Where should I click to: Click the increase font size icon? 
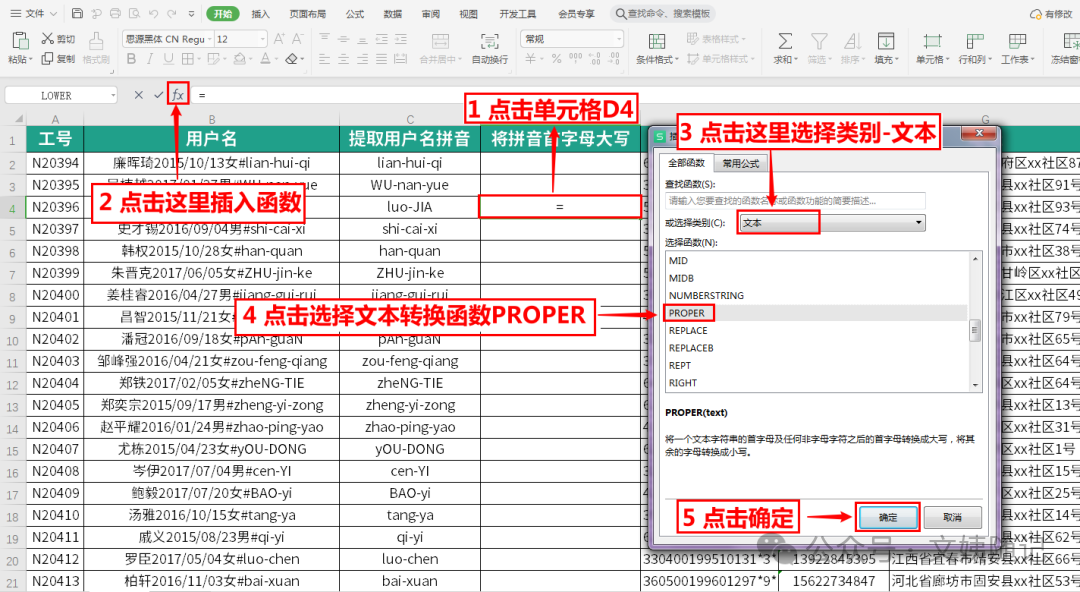[279, 39]
